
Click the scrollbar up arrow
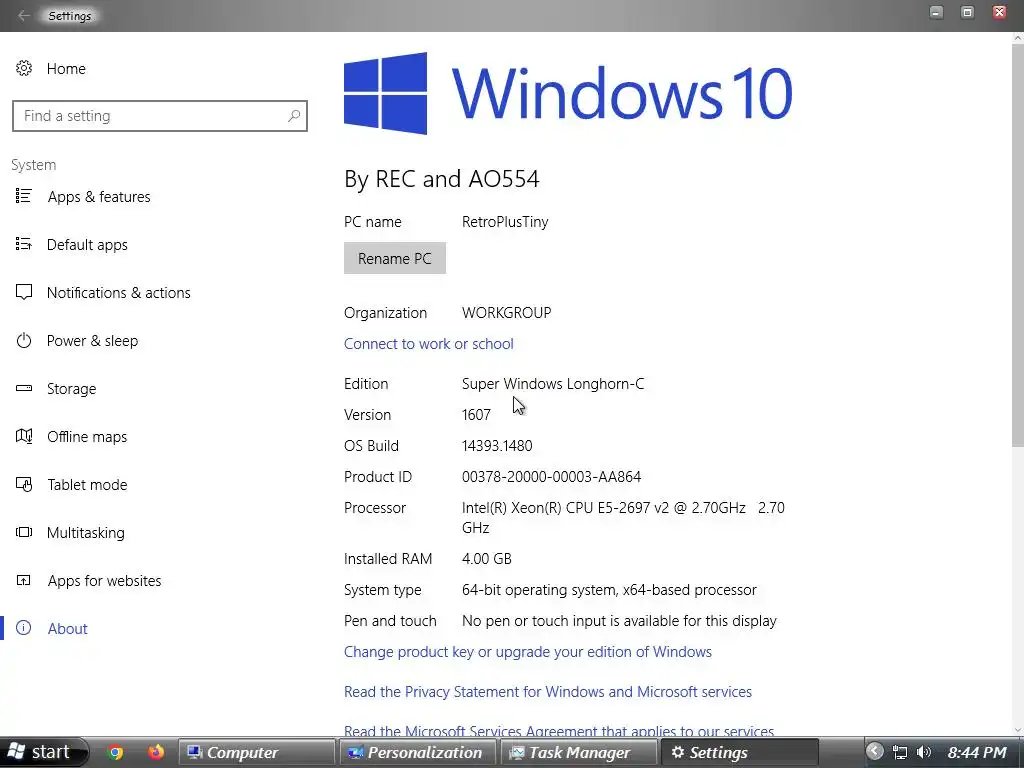(1017, 38)
